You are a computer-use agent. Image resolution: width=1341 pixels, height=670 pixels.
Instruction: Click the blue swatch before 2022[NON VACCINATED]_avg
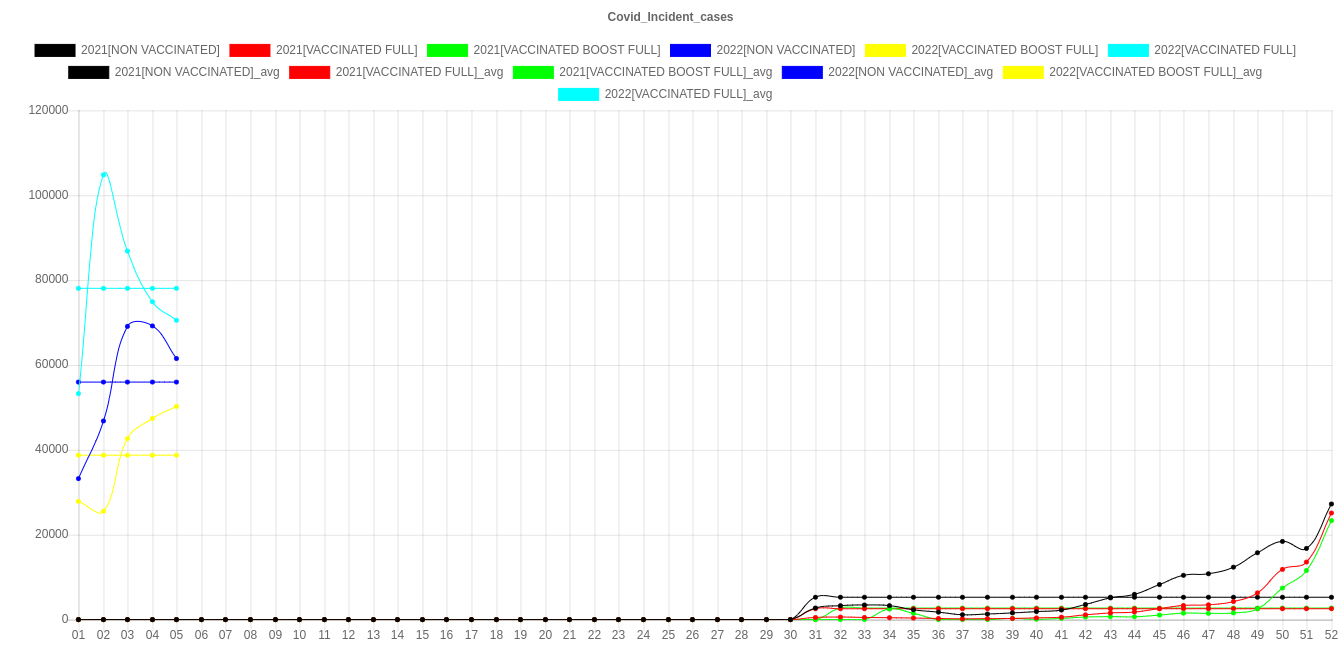coord(801,72)
